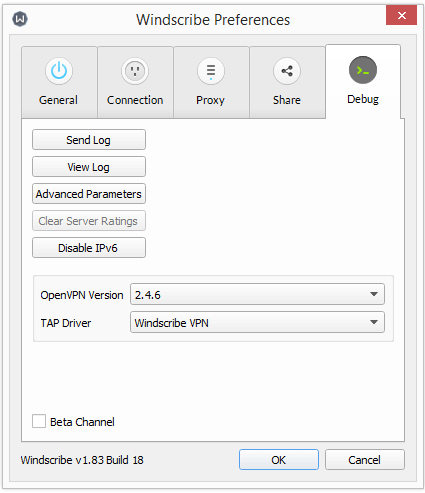Screen dimensions: 425x493
Task: Click the Windscribe logo in title bar
Action: (20, 19)
